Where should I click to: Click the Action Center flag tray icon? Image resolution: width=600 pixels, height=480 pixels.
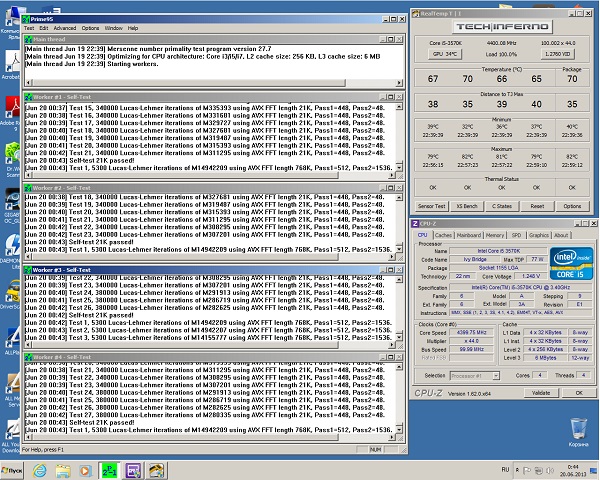pyautogui.click(x=527, y=470)
